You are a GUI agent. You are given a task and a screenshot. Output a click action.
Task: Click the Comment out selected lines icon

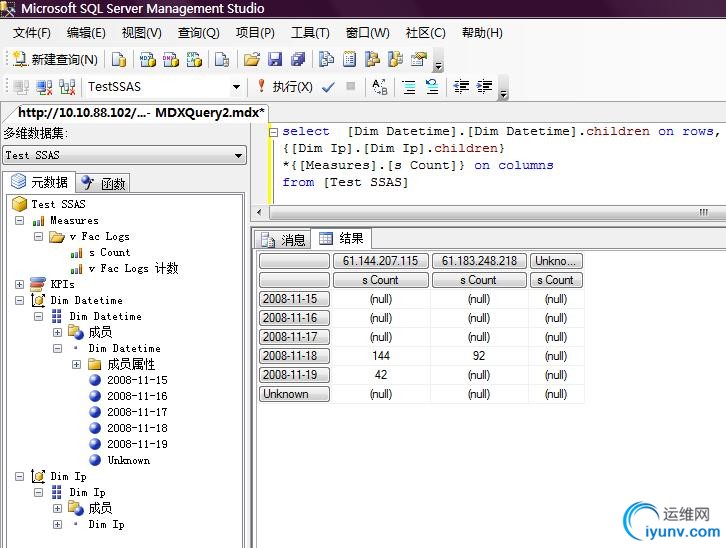pos(409,87)
